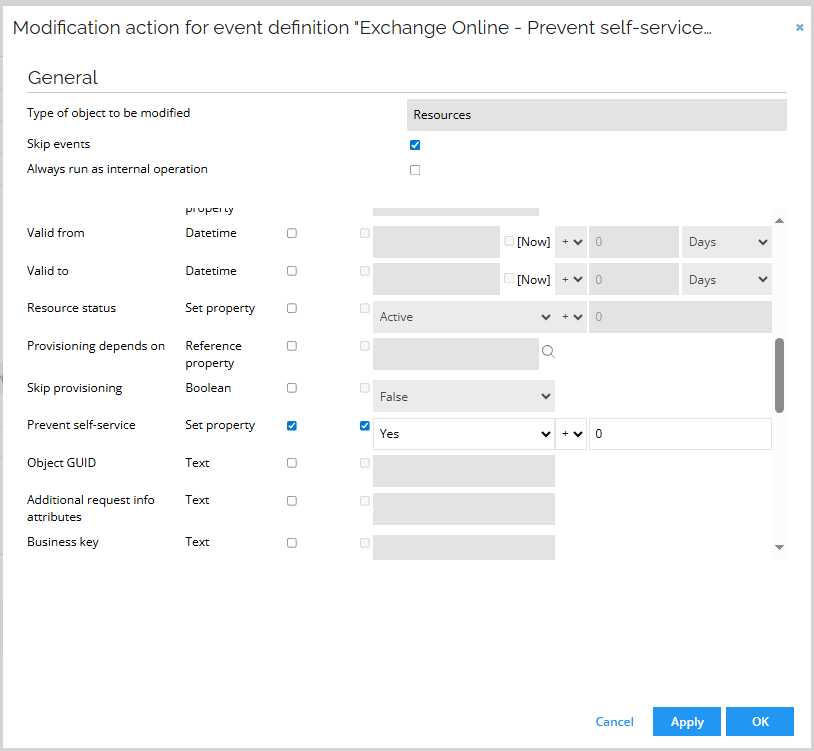Open the Prevent self-service Yes dropdown

(464, 434)
